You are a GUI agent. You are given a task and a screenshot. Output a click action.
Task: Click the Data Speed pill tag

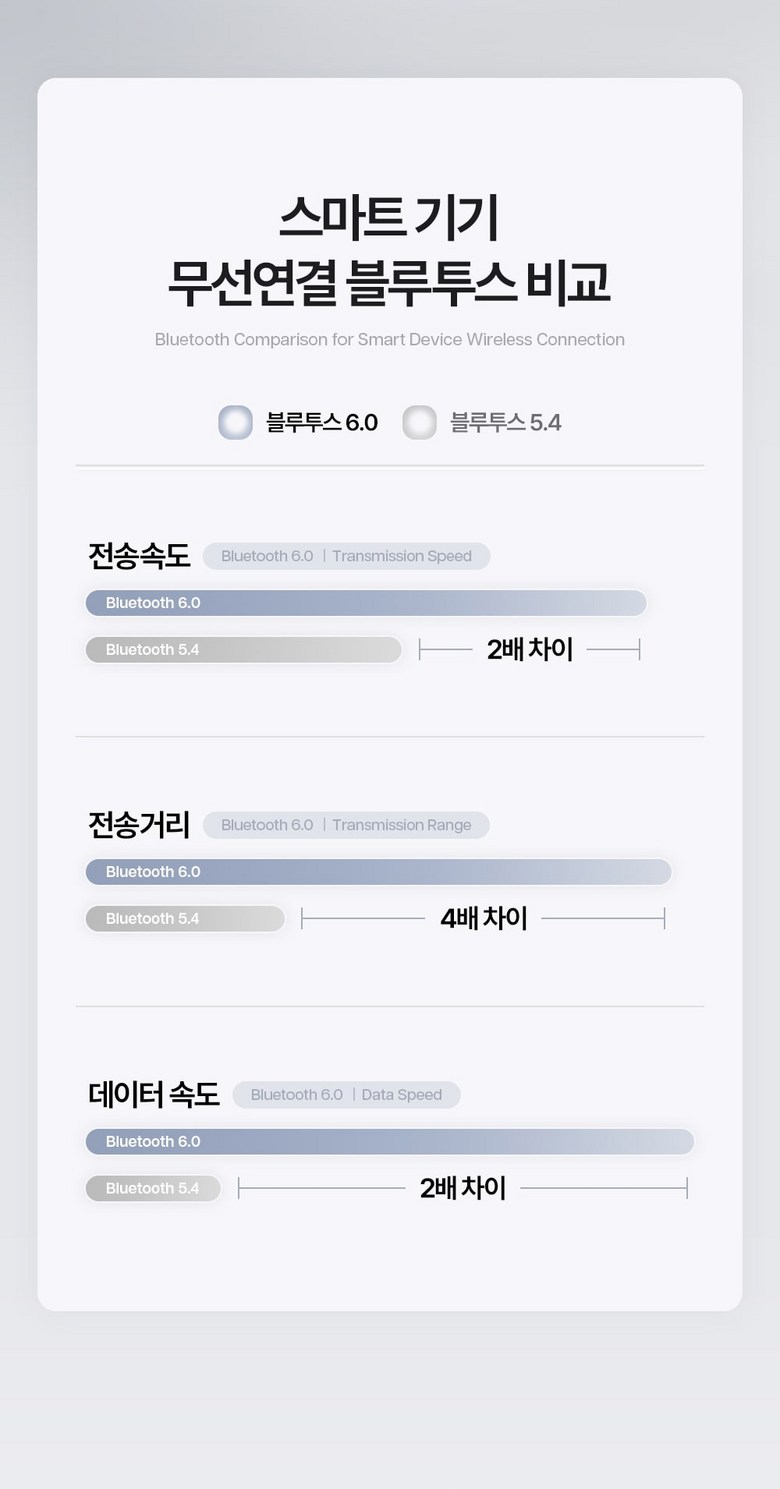tap(346, 1095)
